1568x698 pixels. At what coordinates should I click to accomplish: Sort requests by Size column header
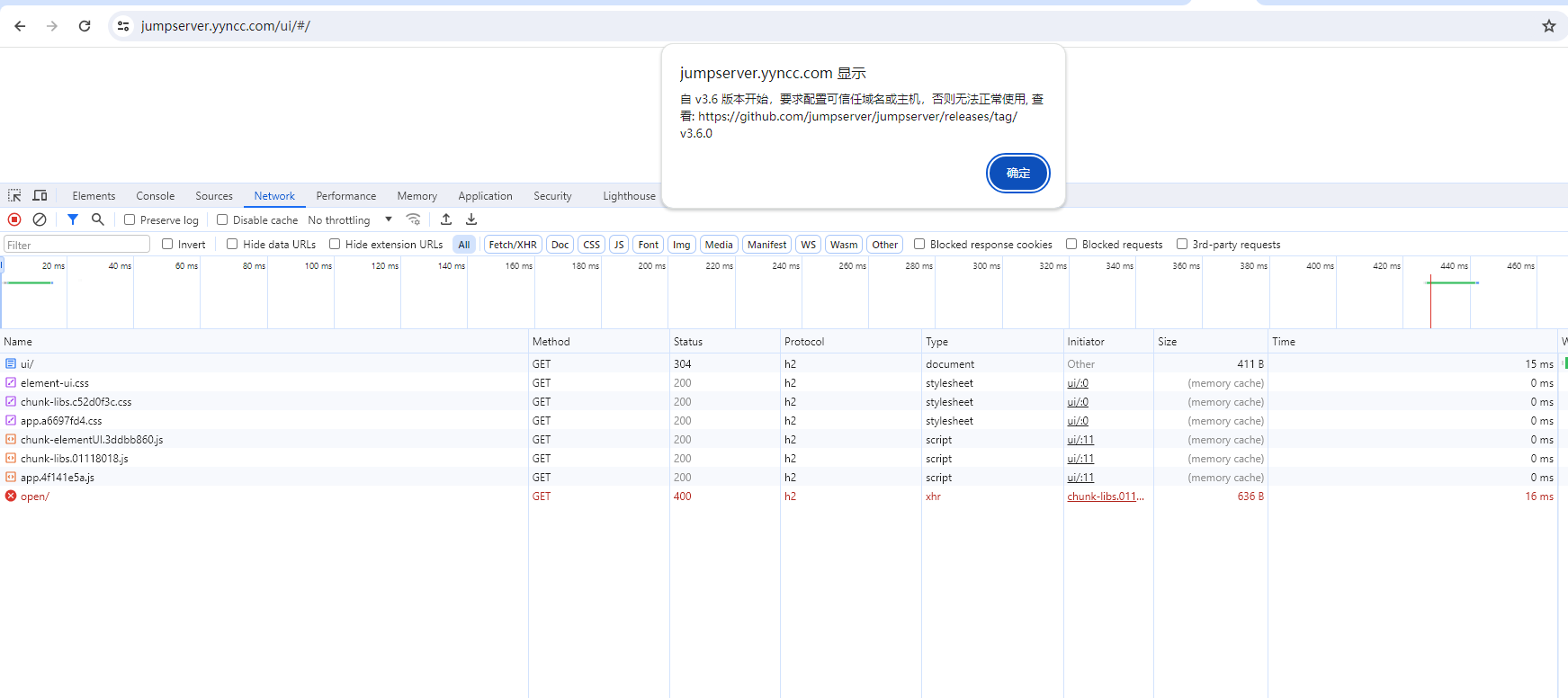(x=1211, y=341)
